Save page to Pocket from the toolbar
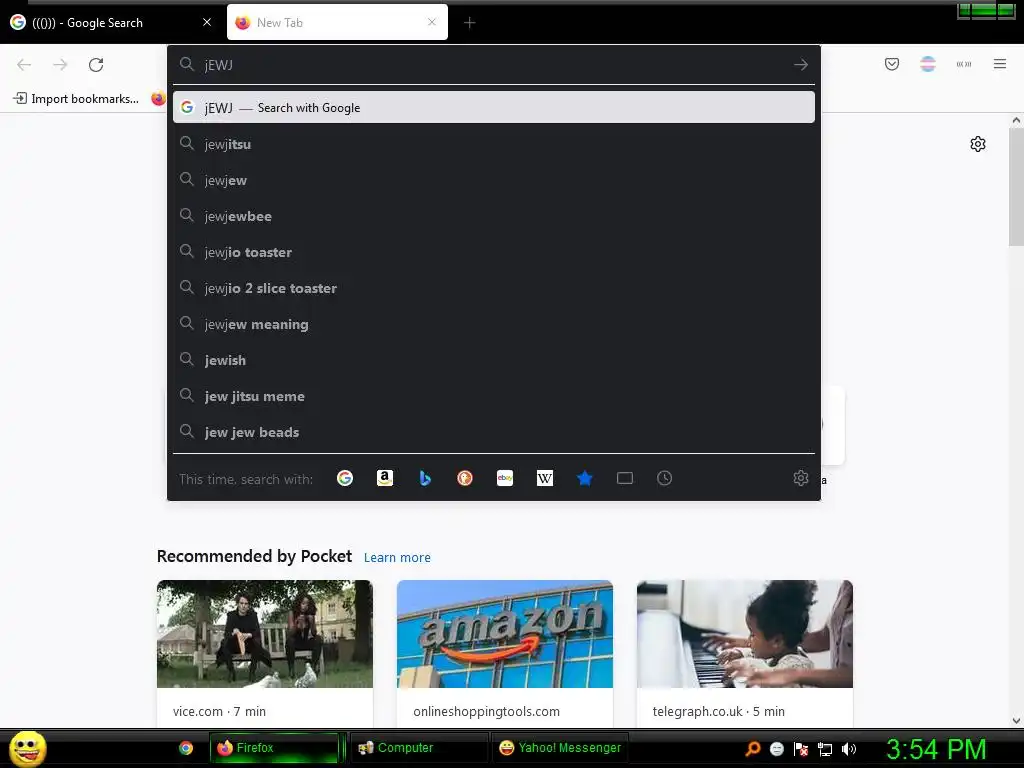The height and width of the screenshot is (768, 1024). [891, 64]
